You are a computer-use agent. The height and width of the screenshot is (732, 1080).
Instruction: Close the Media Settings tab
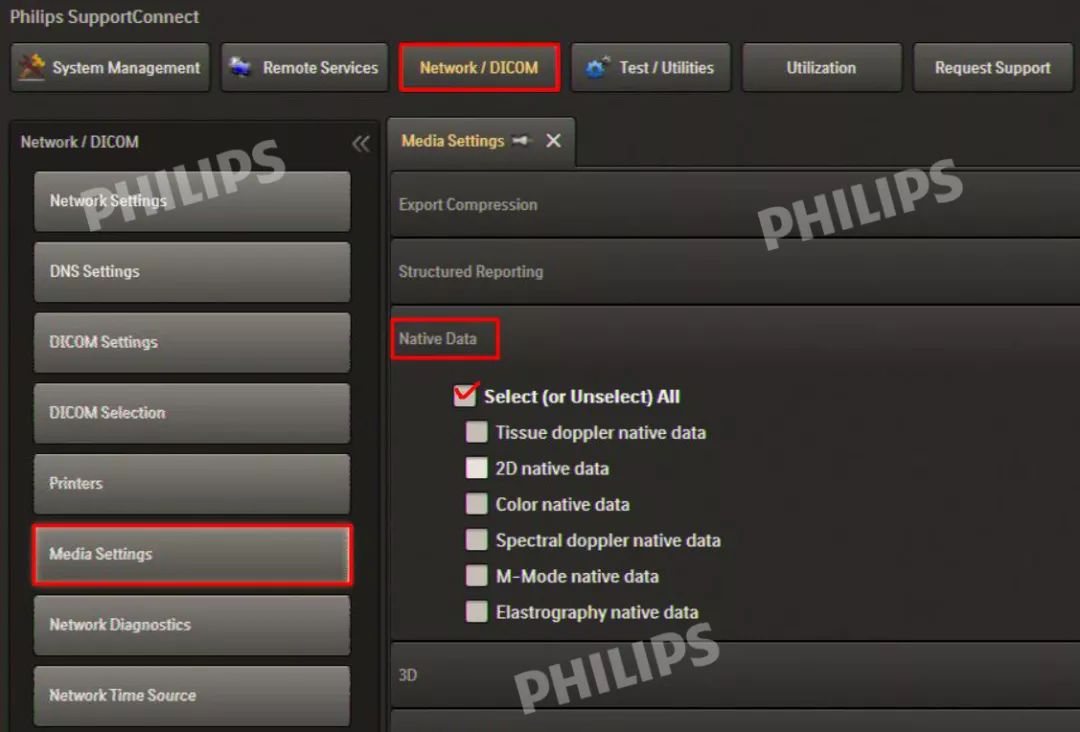click(553, 140)
